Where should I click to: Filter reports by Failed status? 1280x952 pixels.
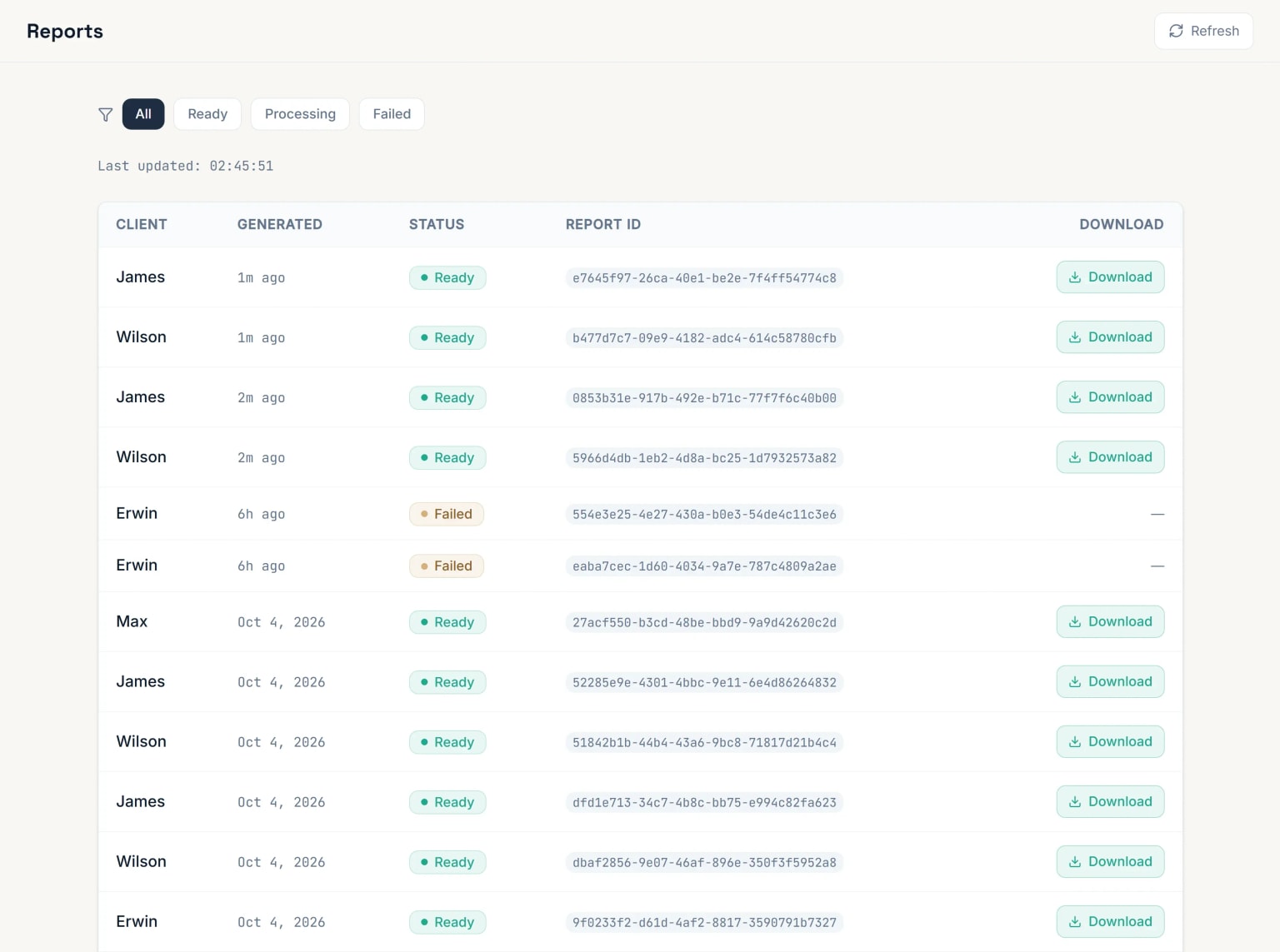[392, 114]
